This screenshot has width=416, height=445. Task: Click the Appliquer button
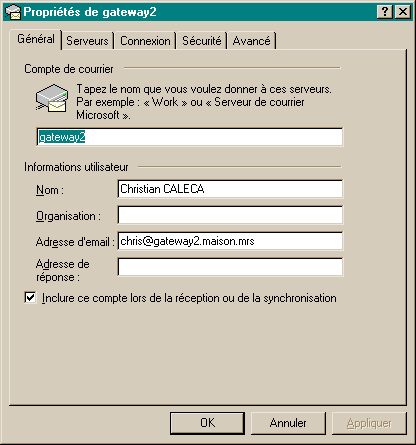pyautogui.click(x=369, y=423)
